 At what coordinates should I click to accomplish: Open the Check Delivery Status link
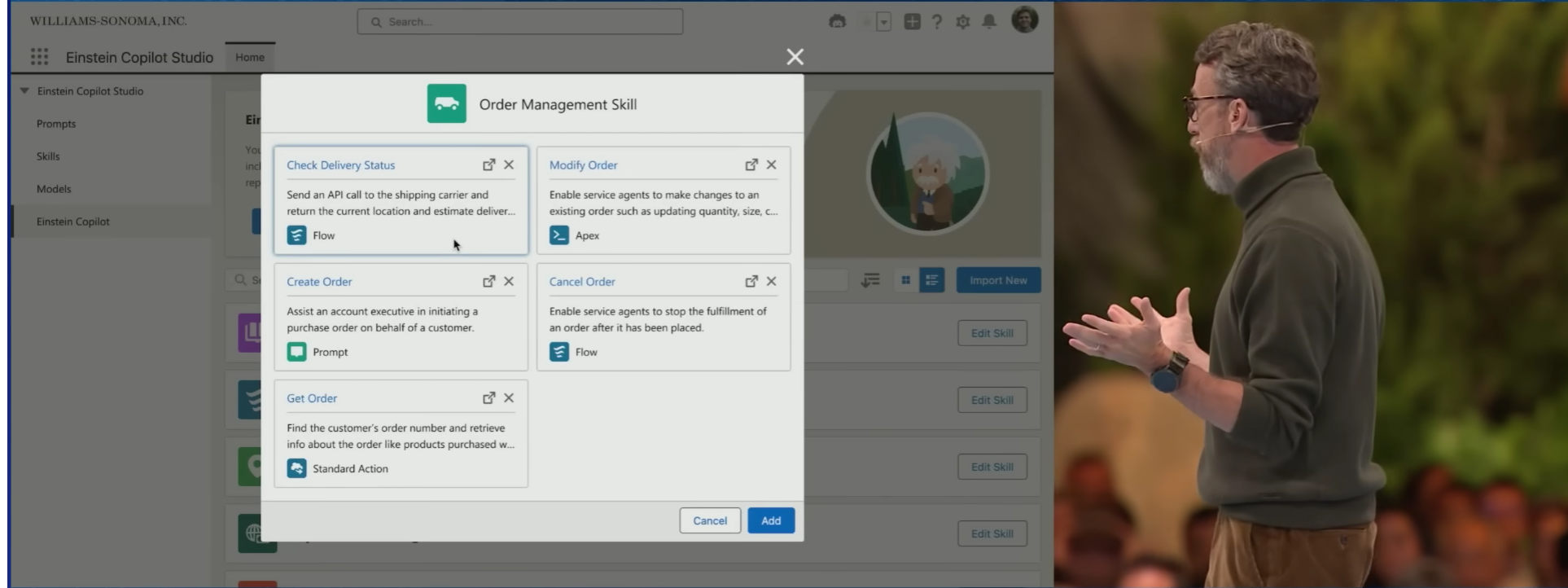click(340, 165)
